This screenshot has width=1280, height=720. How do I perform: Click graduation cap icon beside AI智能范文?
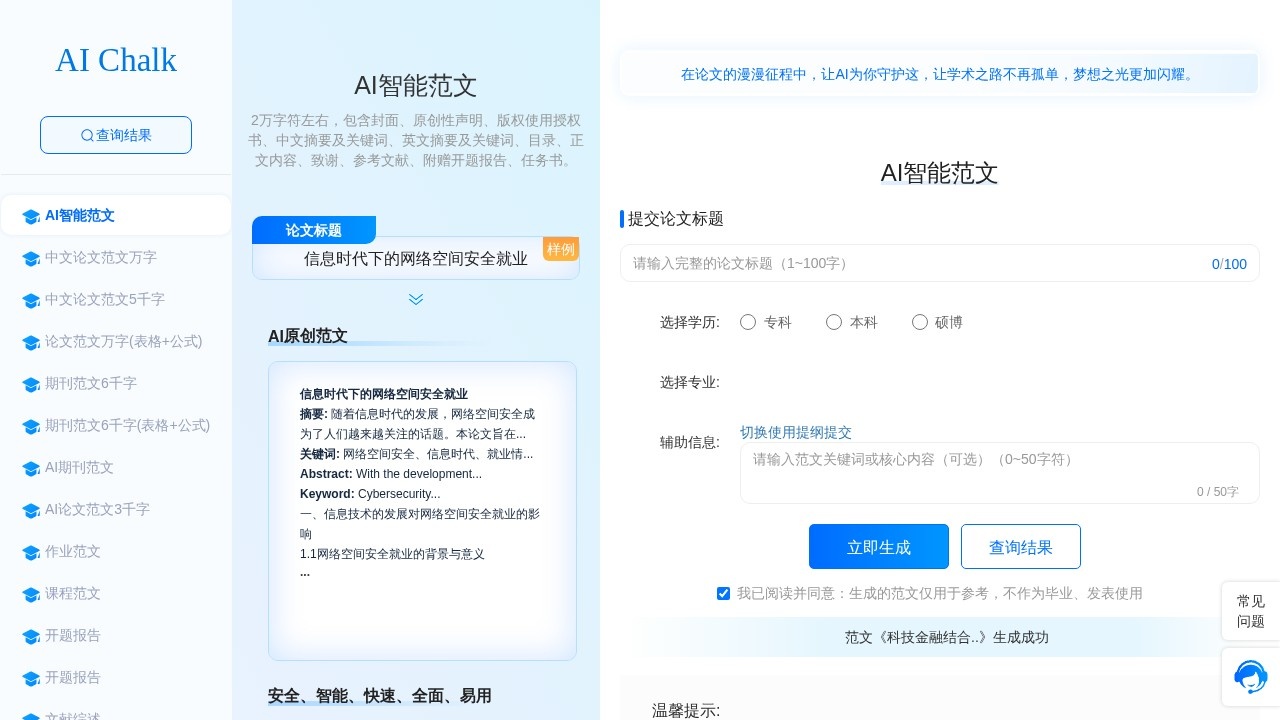click(x=31, y=217)
